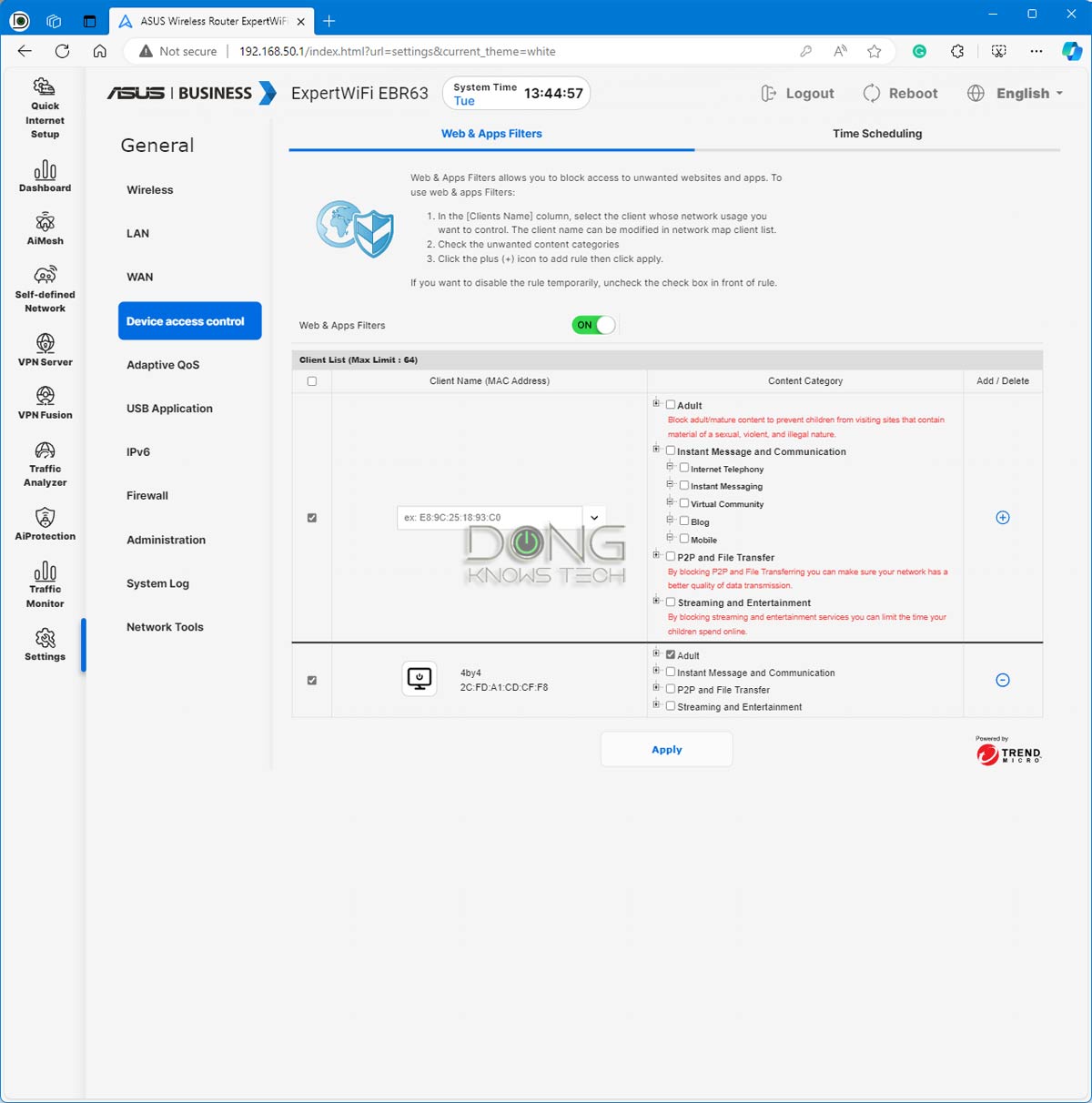The image size is (1092, 1103).
Task: Open Wireless settings menu
Action: (150, 190)
